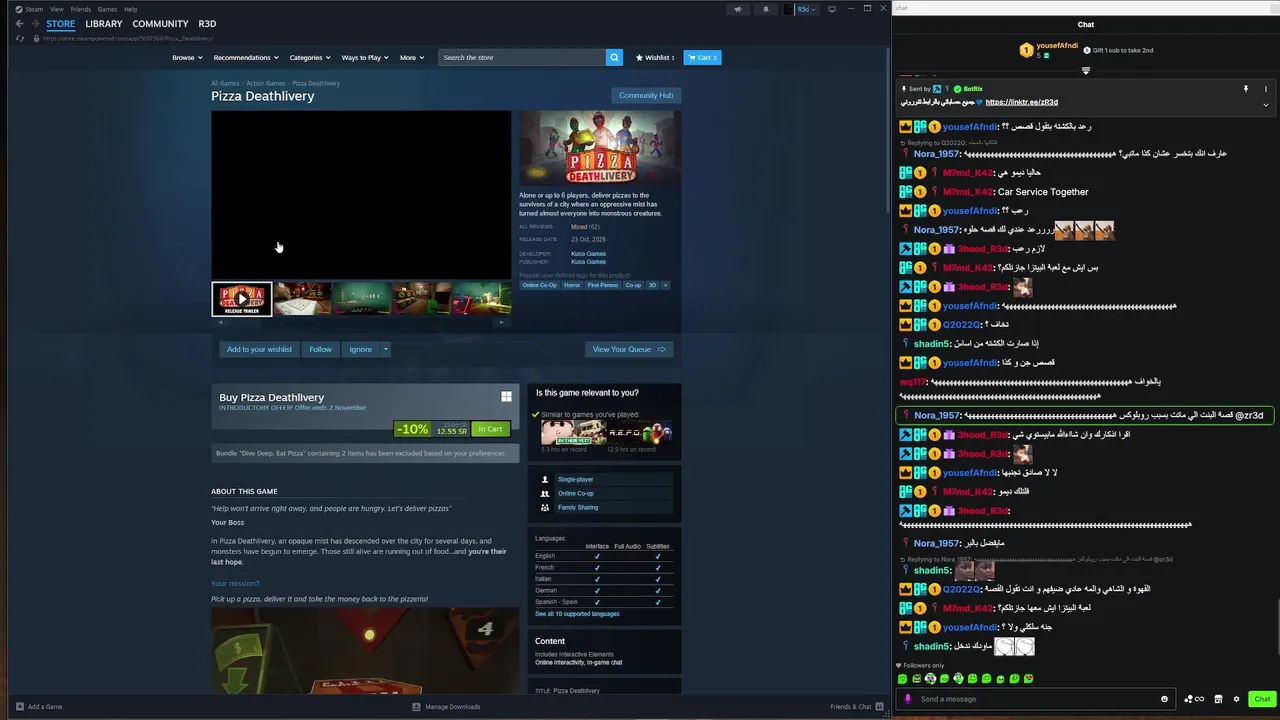The width and height of the screenshot is (1280, 720).
Task: Click the purple microphone icon in chat
Action: pos(908,699)
